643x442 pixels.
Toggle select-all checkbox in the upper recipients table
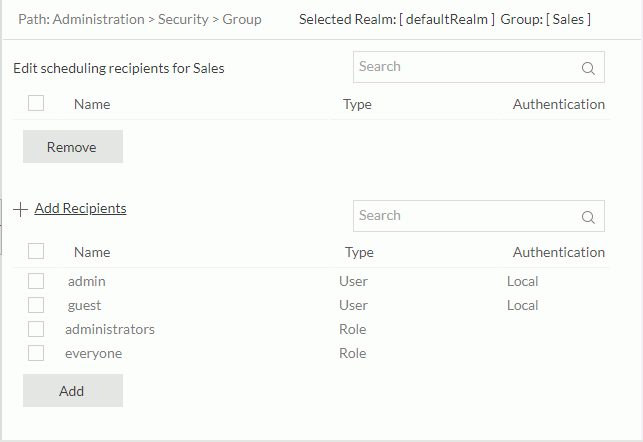point(36,103)
